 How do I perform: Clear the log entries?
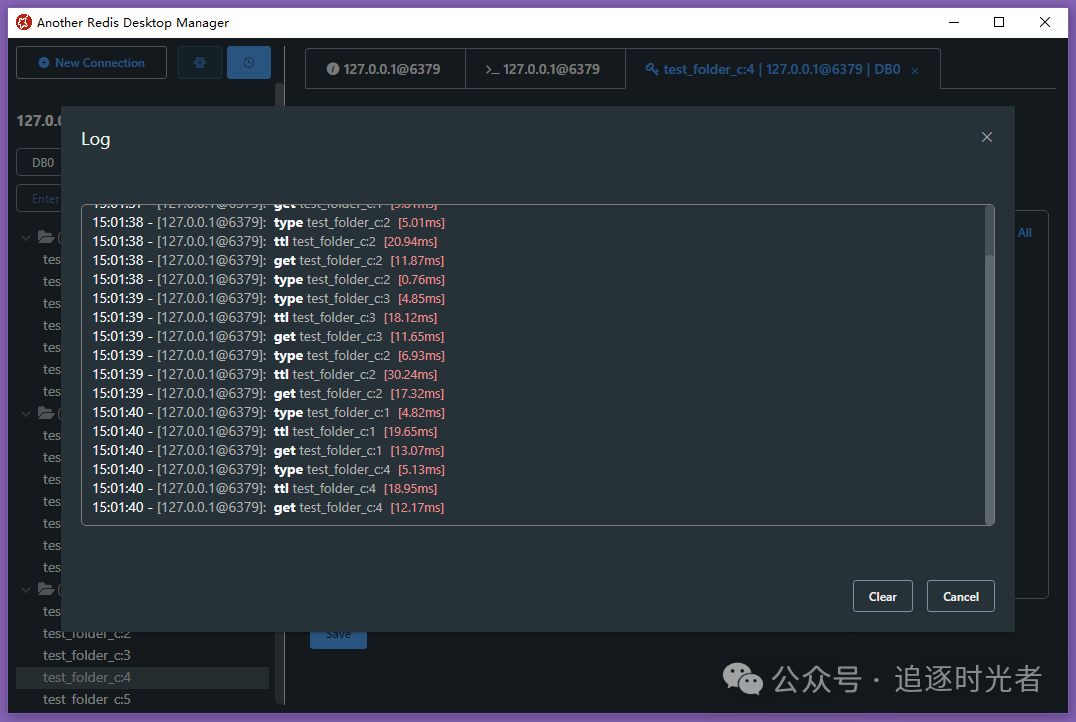coord(882,596)
